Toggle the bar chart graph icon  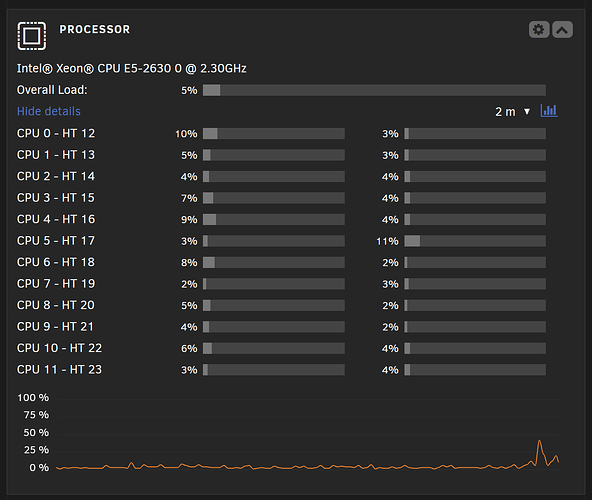click(x=549, y=111)
